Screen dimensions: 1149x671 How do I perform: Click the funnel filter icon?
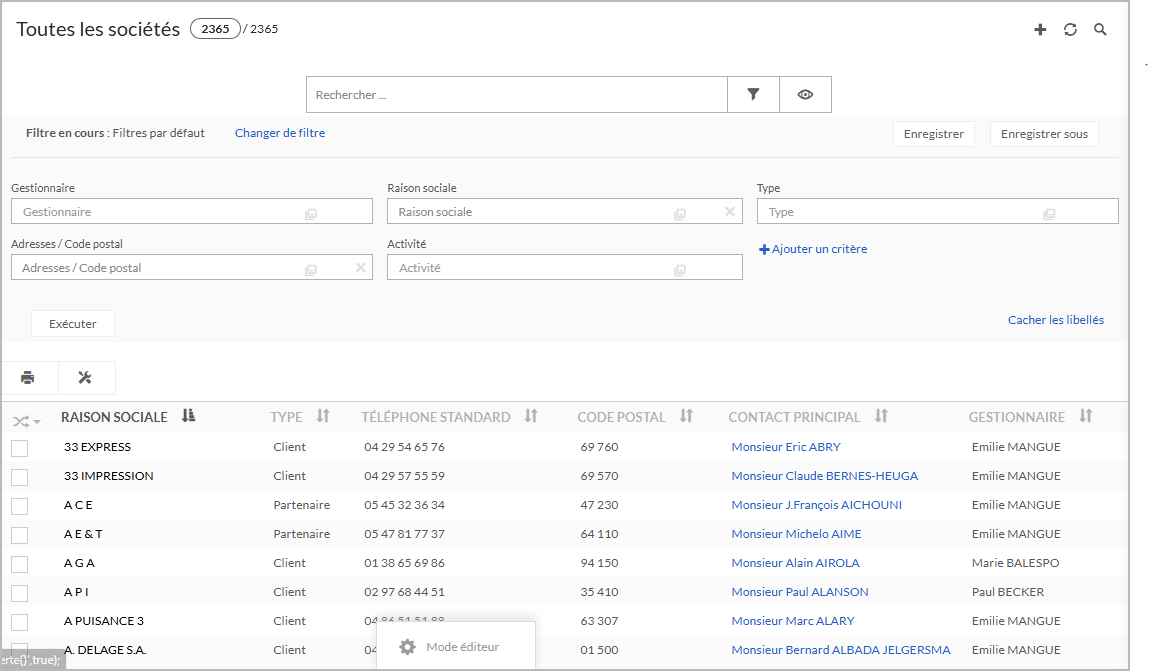(x=753, y=95)
